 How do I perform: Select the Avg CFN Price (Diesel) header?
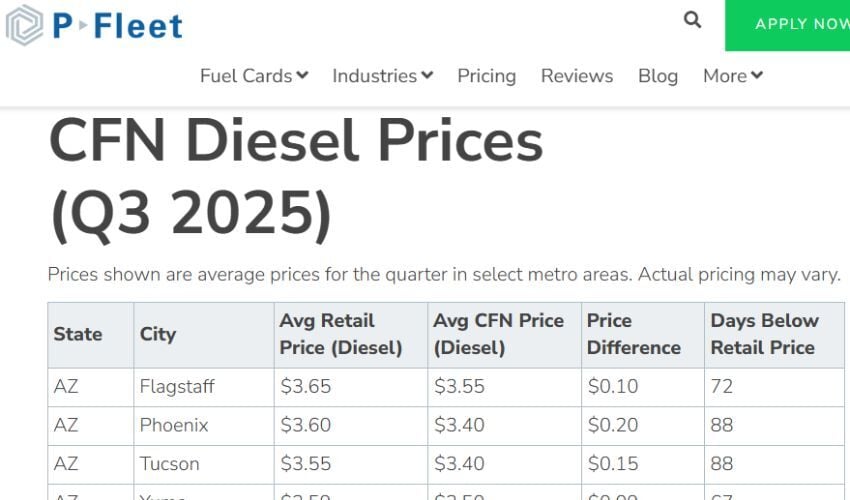[498, 334]
